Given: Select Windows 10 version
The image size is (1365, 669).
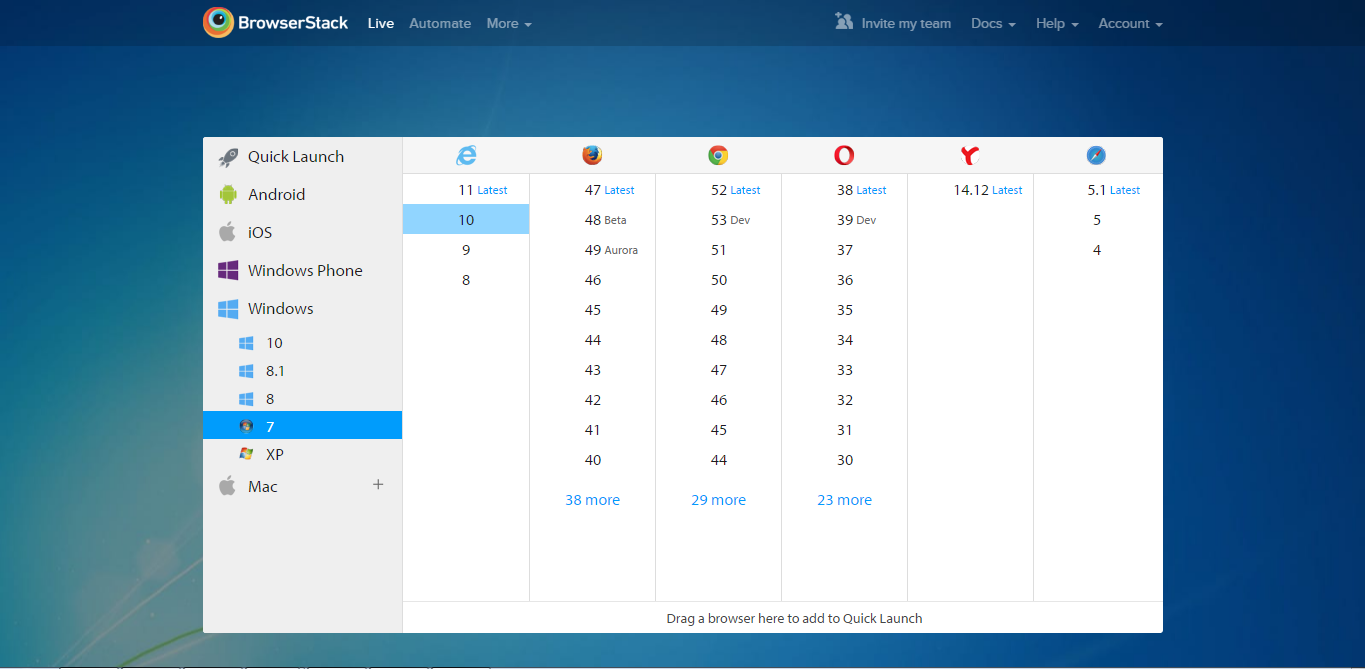Looking at the screenshot, I should pos(302,343).
